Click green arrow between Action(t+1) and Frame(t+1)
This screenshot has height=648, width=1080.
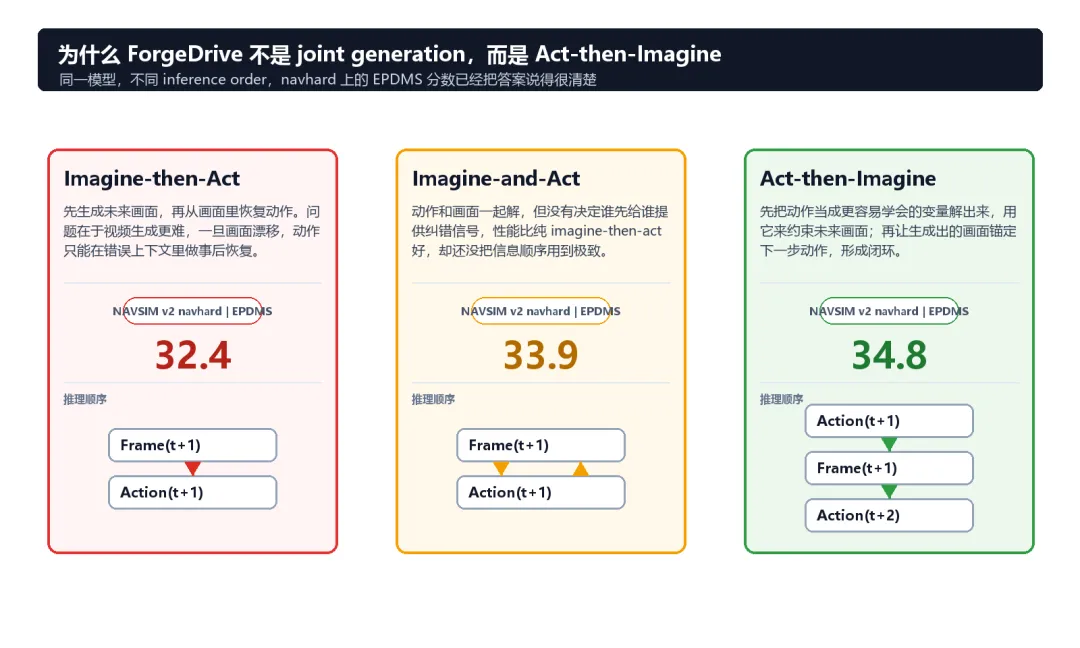[x=889, y=444]
